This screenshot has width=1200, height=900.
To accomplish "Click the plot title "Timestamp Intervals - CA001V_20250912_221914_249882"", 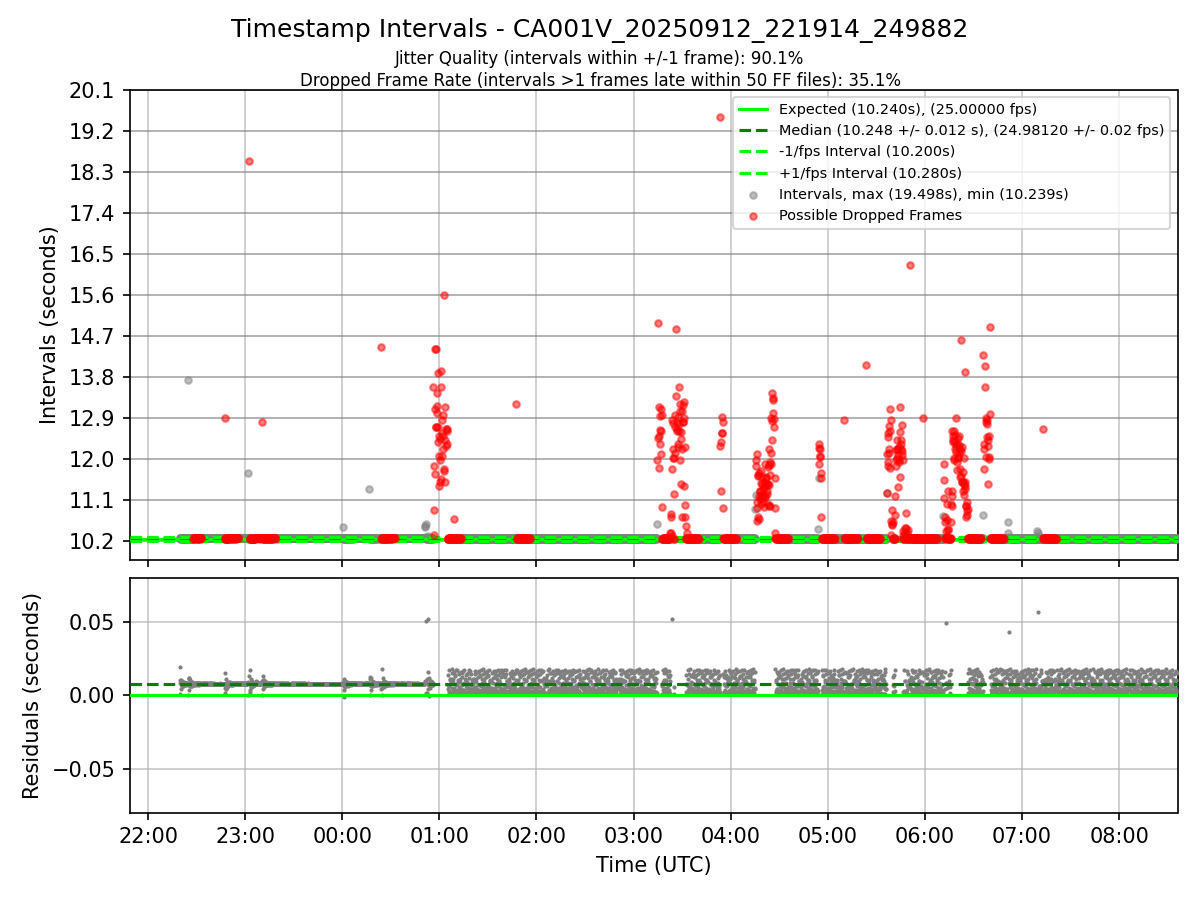I will pos(599,29).
